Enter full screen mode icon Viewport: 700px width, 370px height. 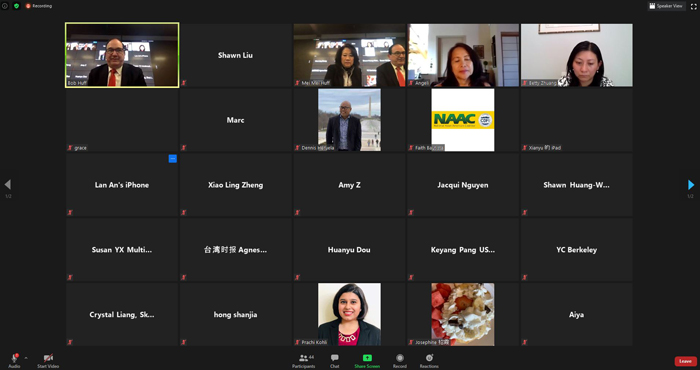(x=693, y=6)
